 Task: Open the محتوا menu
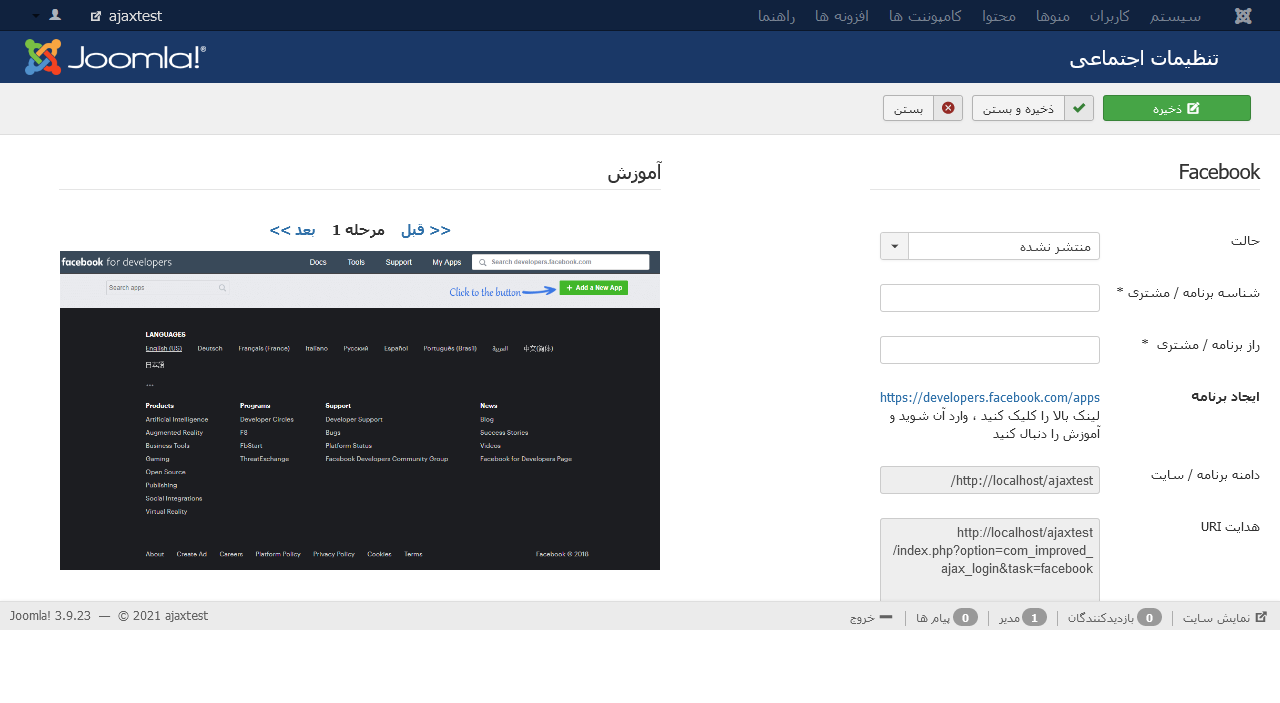999,16
